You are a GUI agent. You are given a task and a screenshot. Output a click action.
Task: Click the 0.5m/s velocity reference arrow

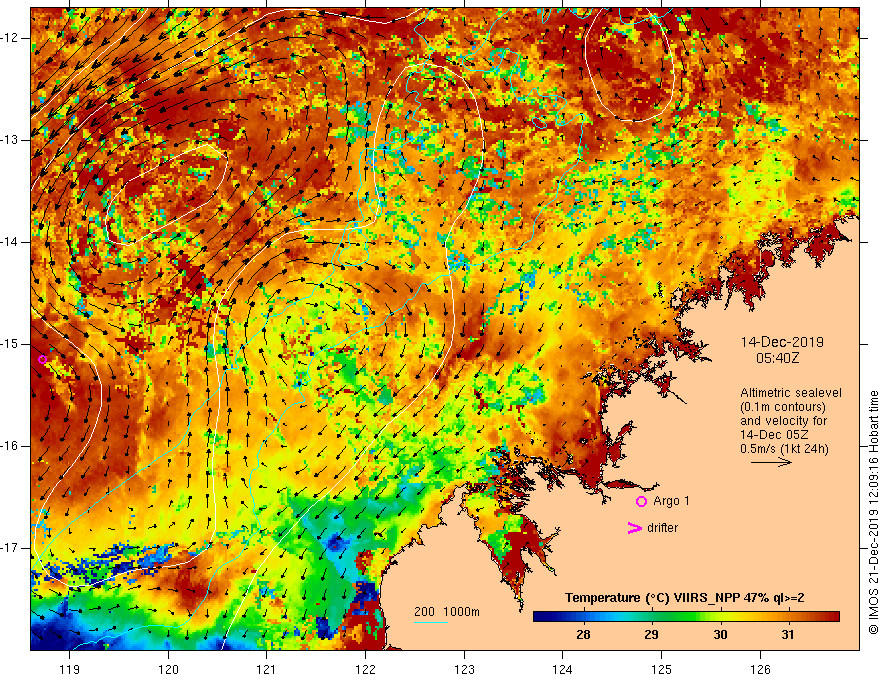coord(771,462)
